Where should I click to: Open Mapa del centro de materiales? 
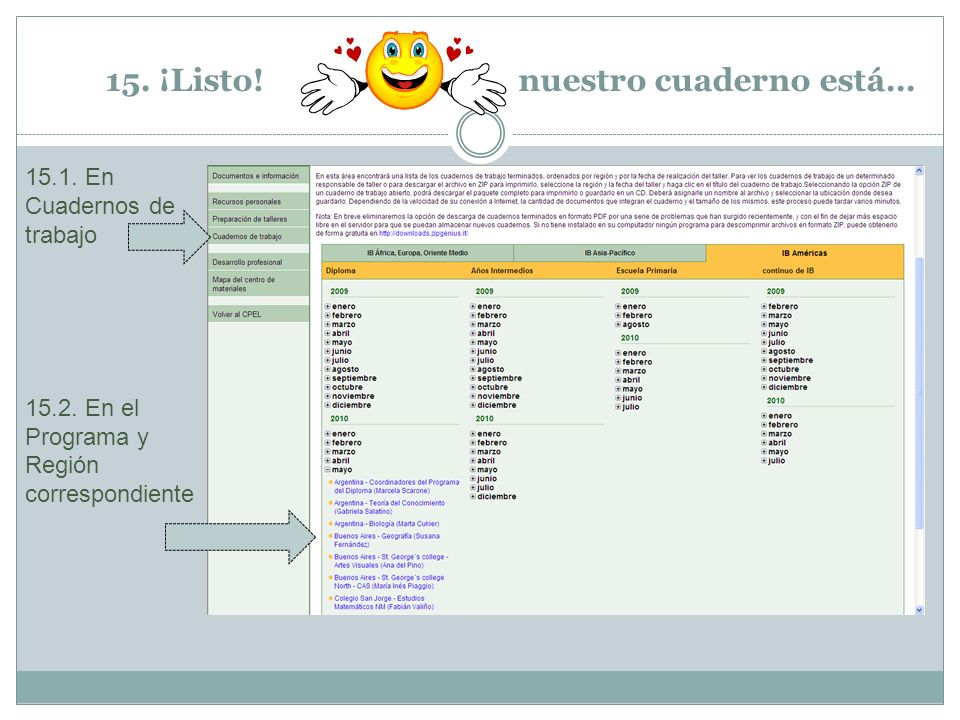click(258, 284)
